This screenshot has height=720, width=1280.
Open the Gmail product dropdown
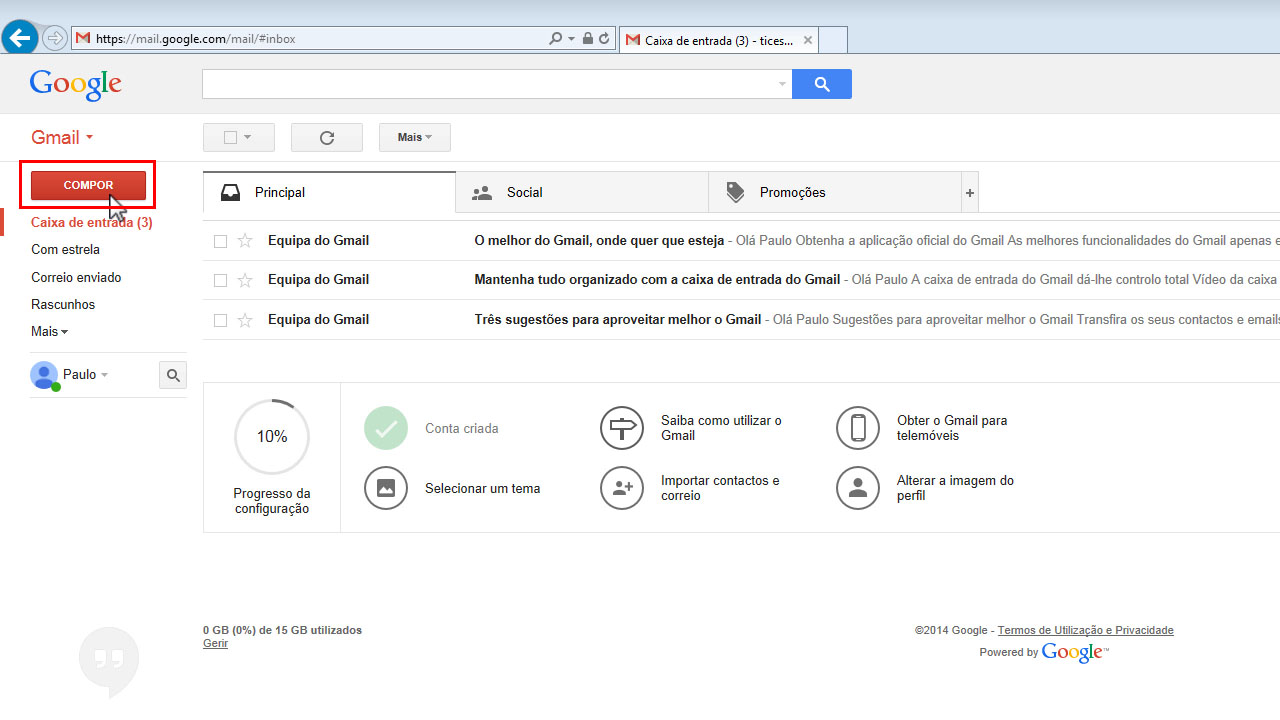(x=62, y=137)
